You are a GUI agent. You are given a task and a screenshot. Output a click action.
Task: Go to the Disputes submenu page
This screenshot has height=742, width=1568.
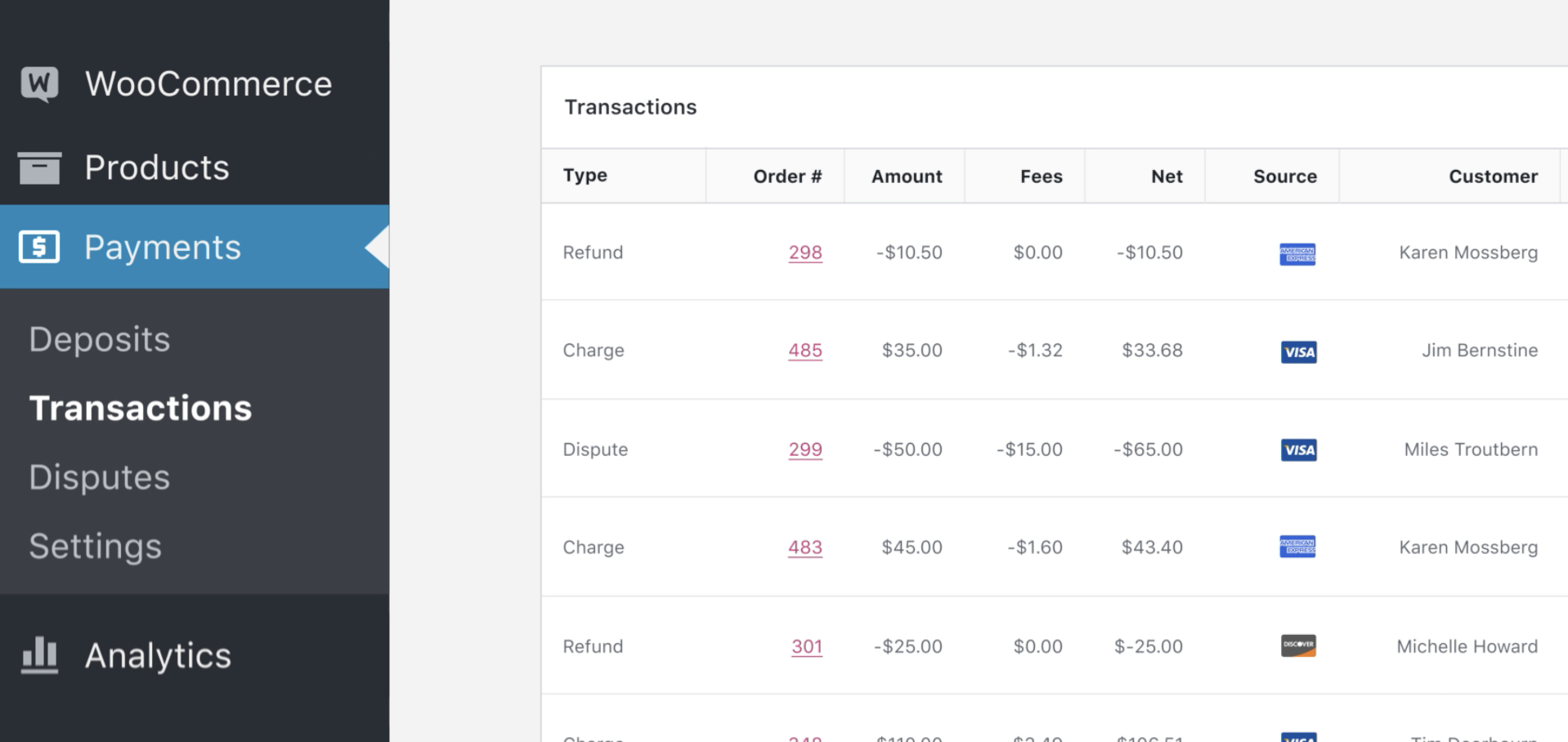pos(100,477)
